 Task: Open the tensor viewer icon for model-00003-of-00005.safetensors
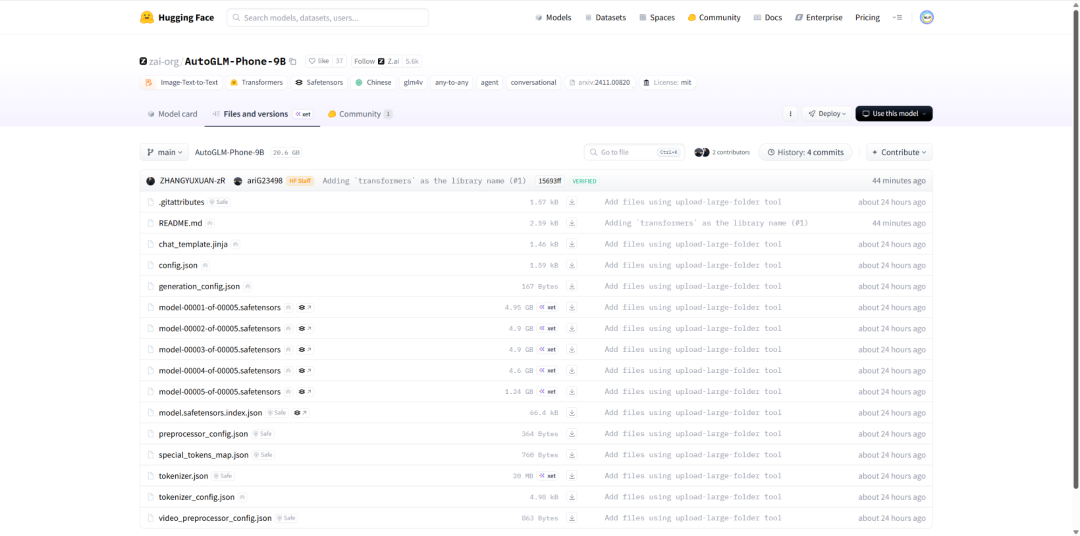[303, 350]
